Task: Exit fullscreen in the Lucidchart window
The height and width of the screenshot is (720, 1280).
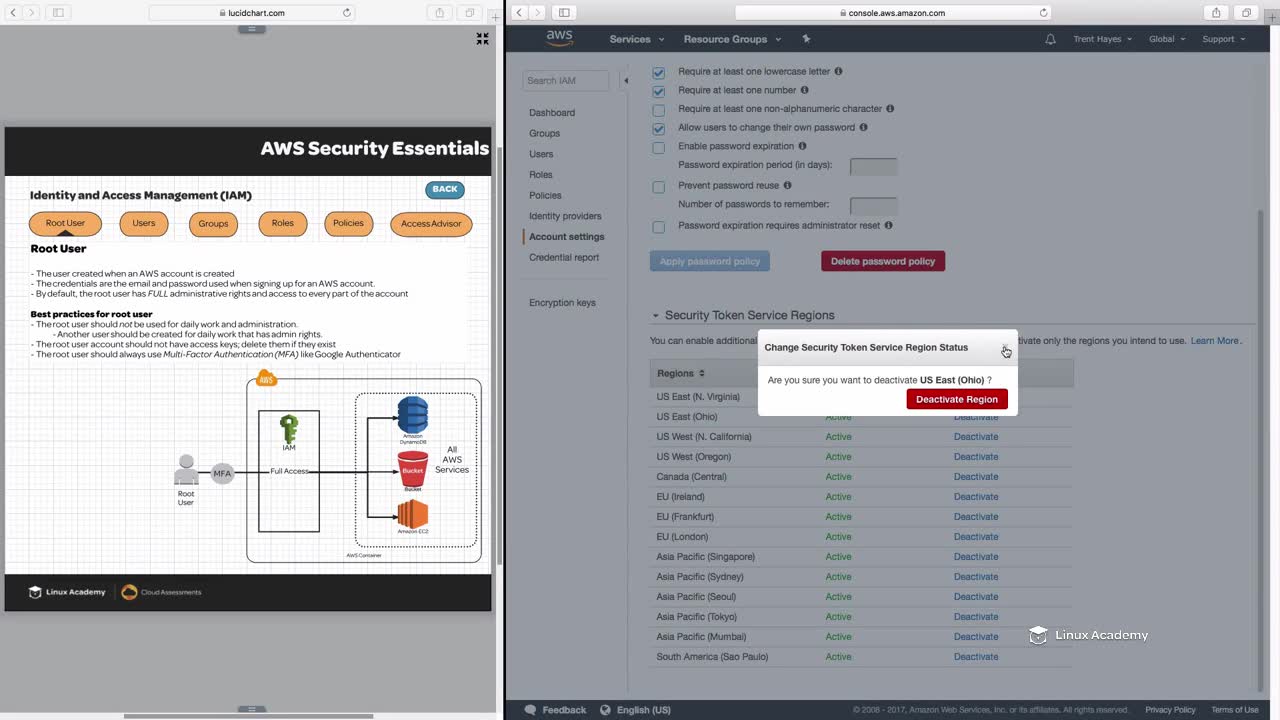Action: coord(482,39)
